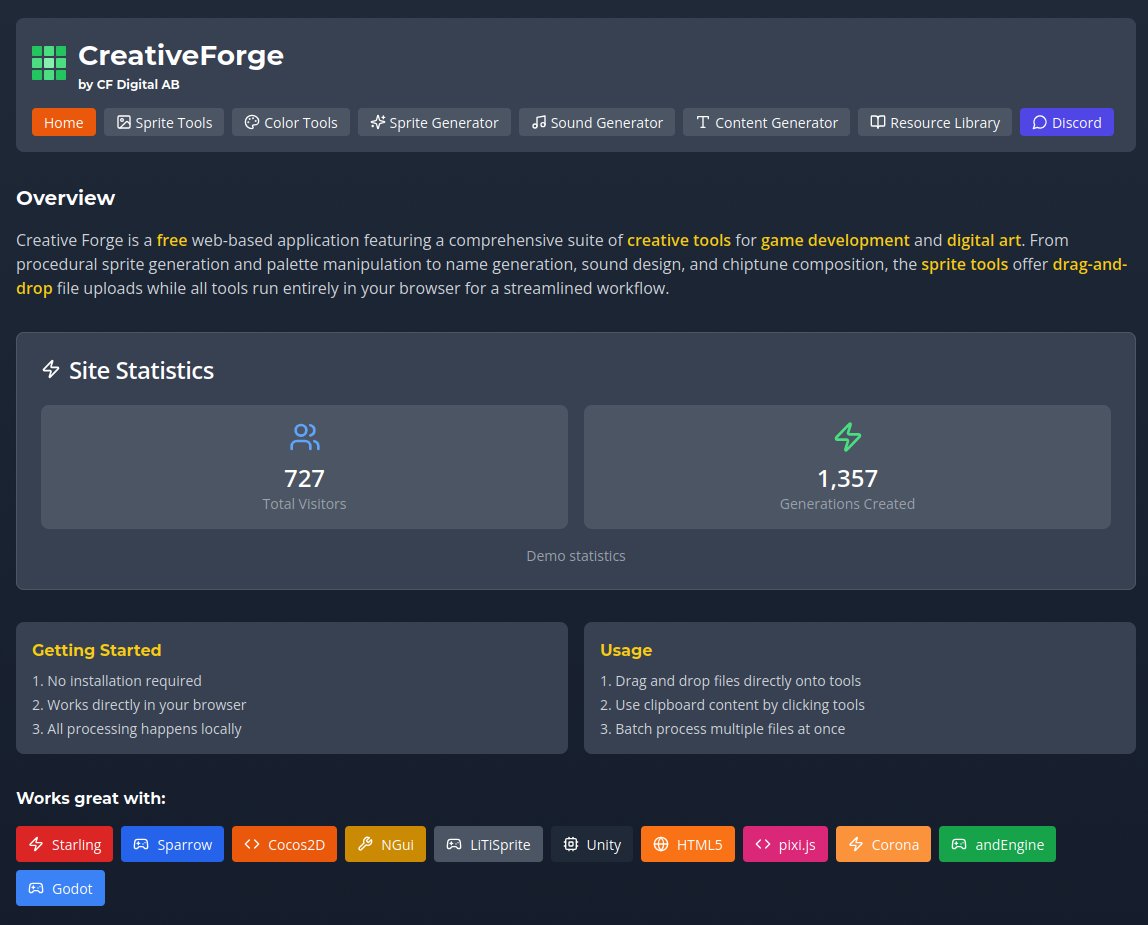Click the sparkle icon on Sprite Generator
The width and height of the screenshot is (1148, 925).
[x=378, y=122]
